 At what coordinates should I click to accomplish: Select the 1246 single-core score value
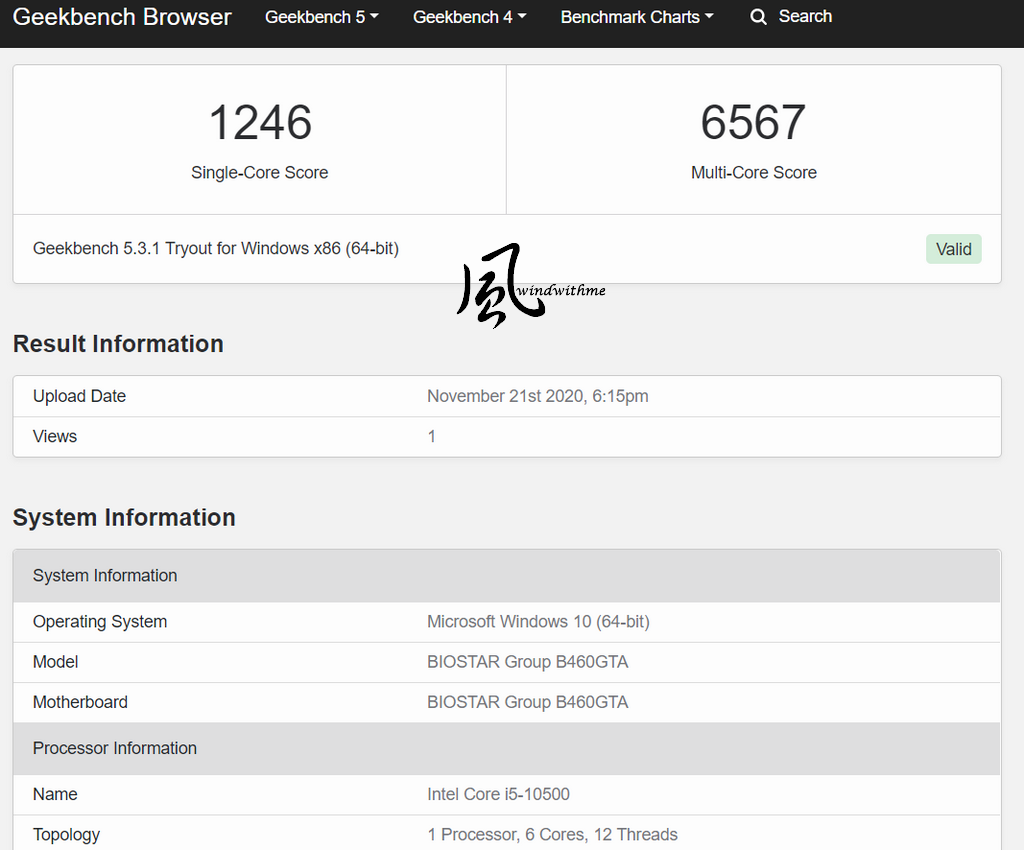click(x=260, y=122)
